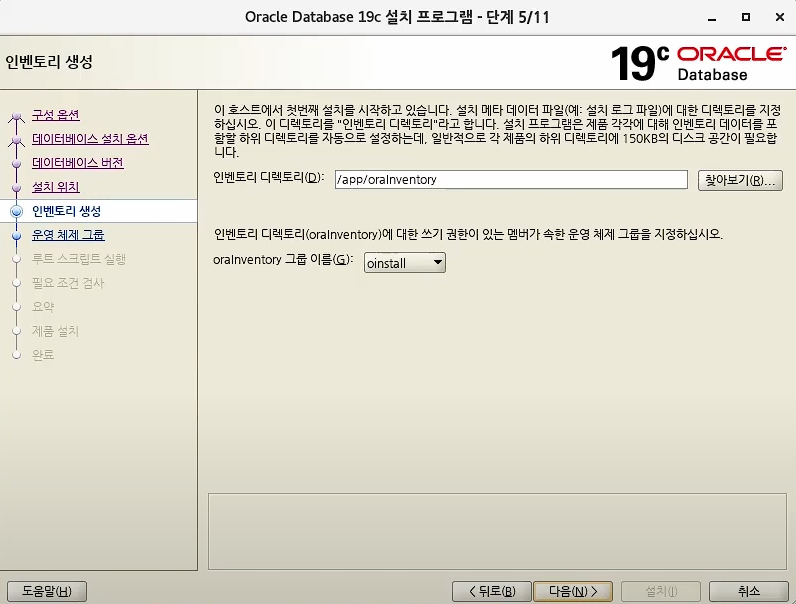Click the 데이터베이스 버전 step bullet
This screenshot has height=604, width=796.
(x=16, y=163)
